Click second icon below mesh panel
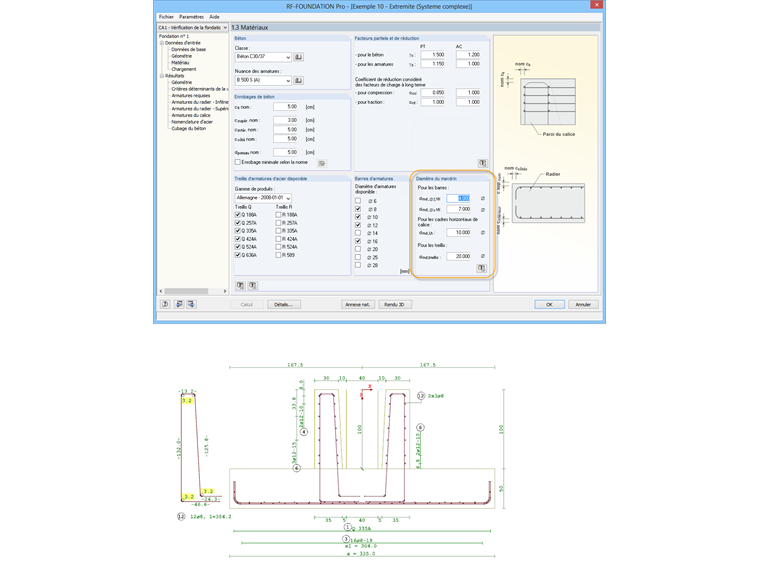Image resolution: width=760 pixels, height=570 pixels. click(253, 285)
